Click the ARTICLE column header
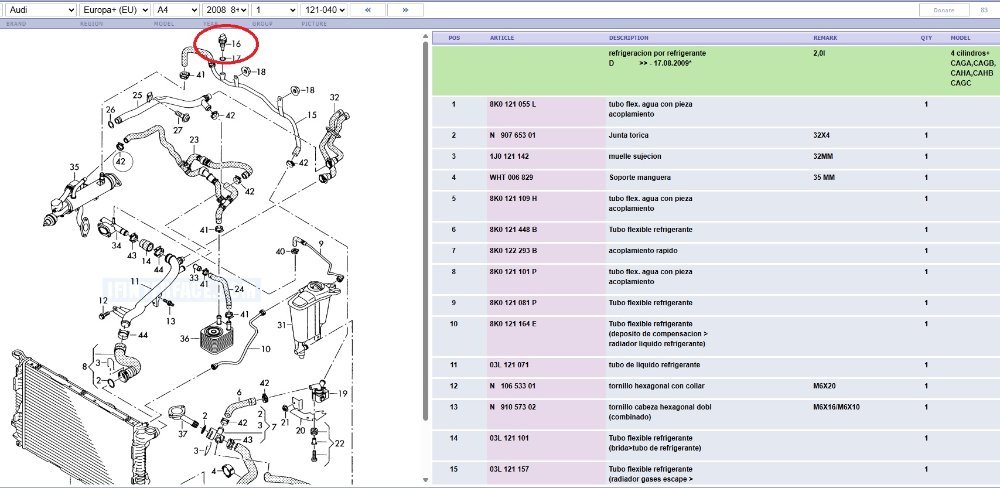Image resolution: width=1000 pixels, height=488 pixels. coord(502,38)
